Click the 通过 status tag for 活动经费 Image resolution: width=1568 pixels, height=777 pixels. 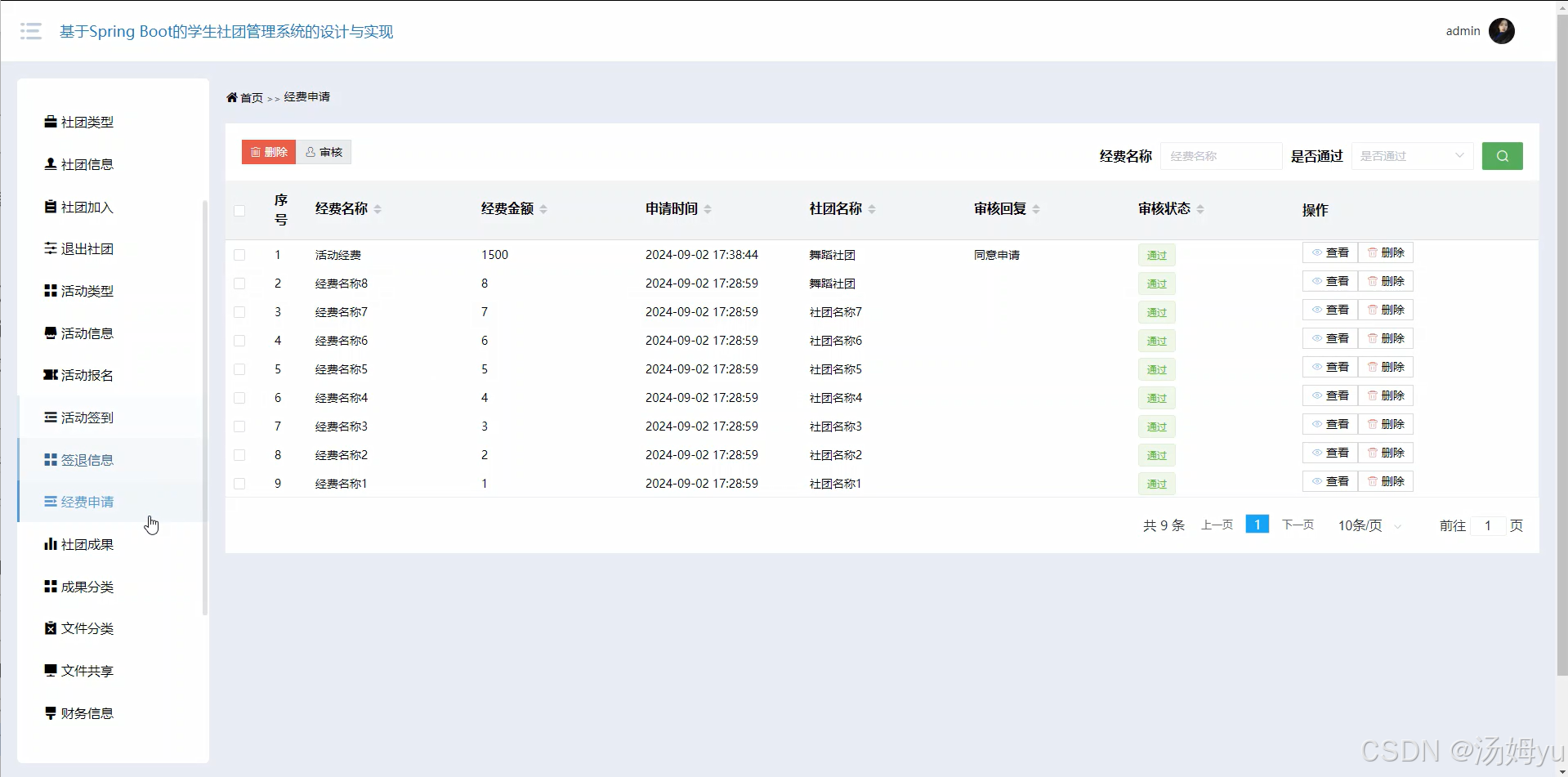(1156, 255)
